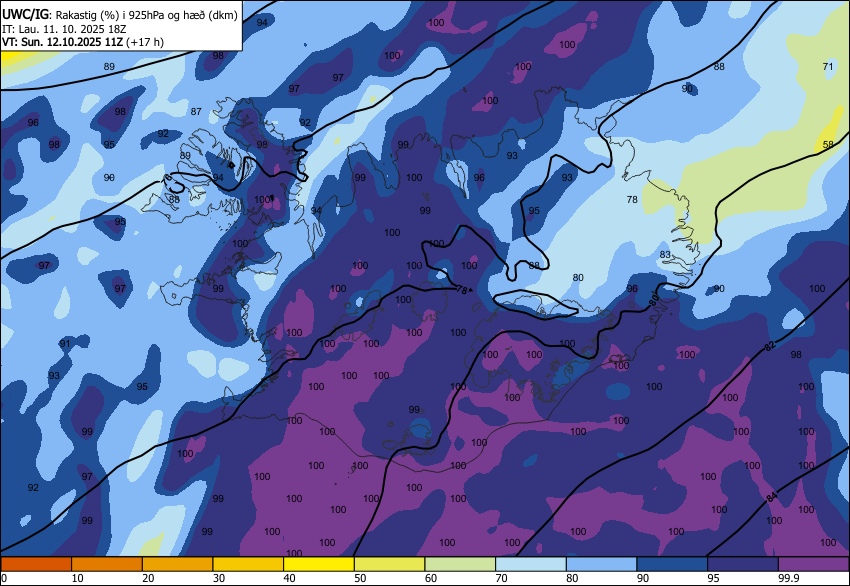
Task: Choose the light green 60–70 legend swatch
Action: 460,564
